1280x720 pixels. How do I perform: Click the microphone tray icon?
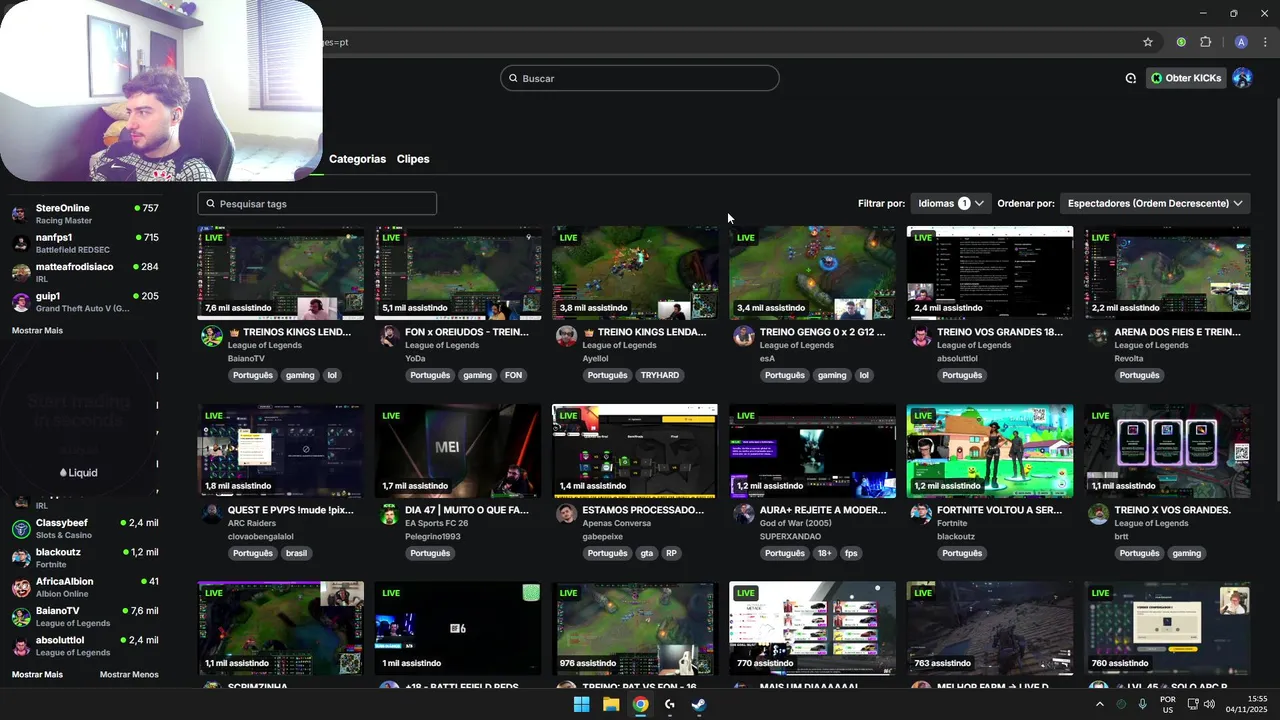tap(1142, 705)
